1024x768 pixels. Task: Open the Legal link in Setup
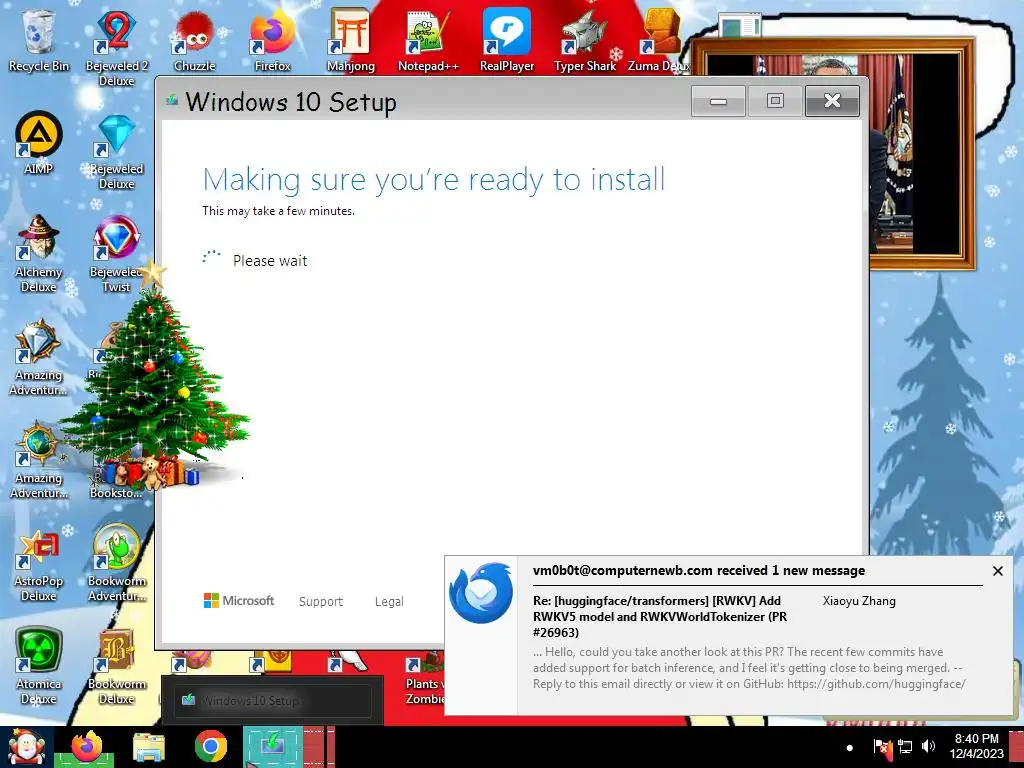click(389, 601)
